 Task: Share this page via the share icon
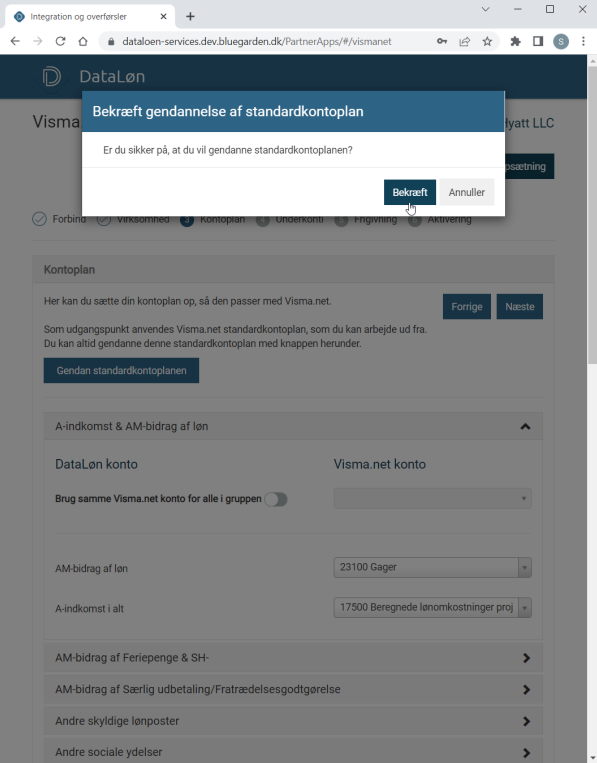(x=465, y=41)
